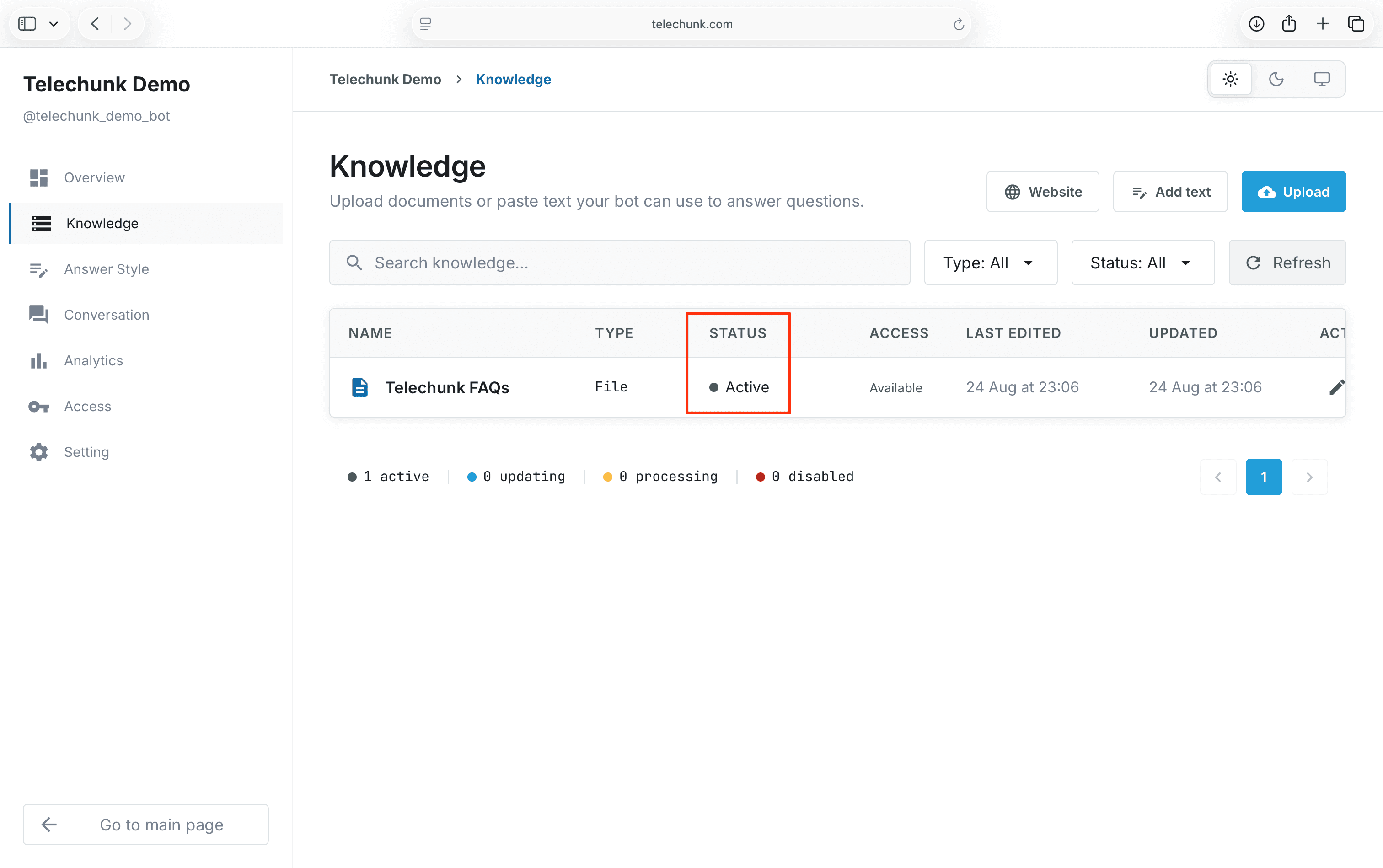Screen dimensions: 1383x868
Task: Click the Add text button
Action: click(1170, 192)
